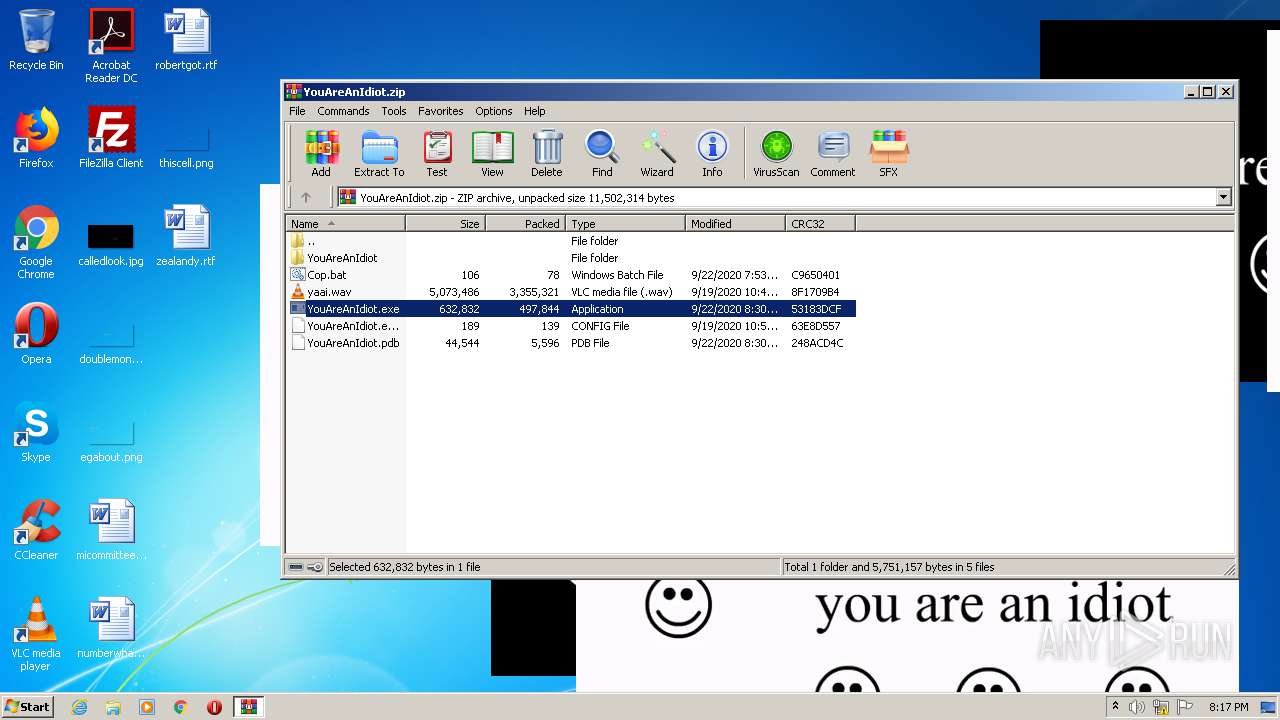Open the Help menu
1280x720 pixels.
click(535, 111)
